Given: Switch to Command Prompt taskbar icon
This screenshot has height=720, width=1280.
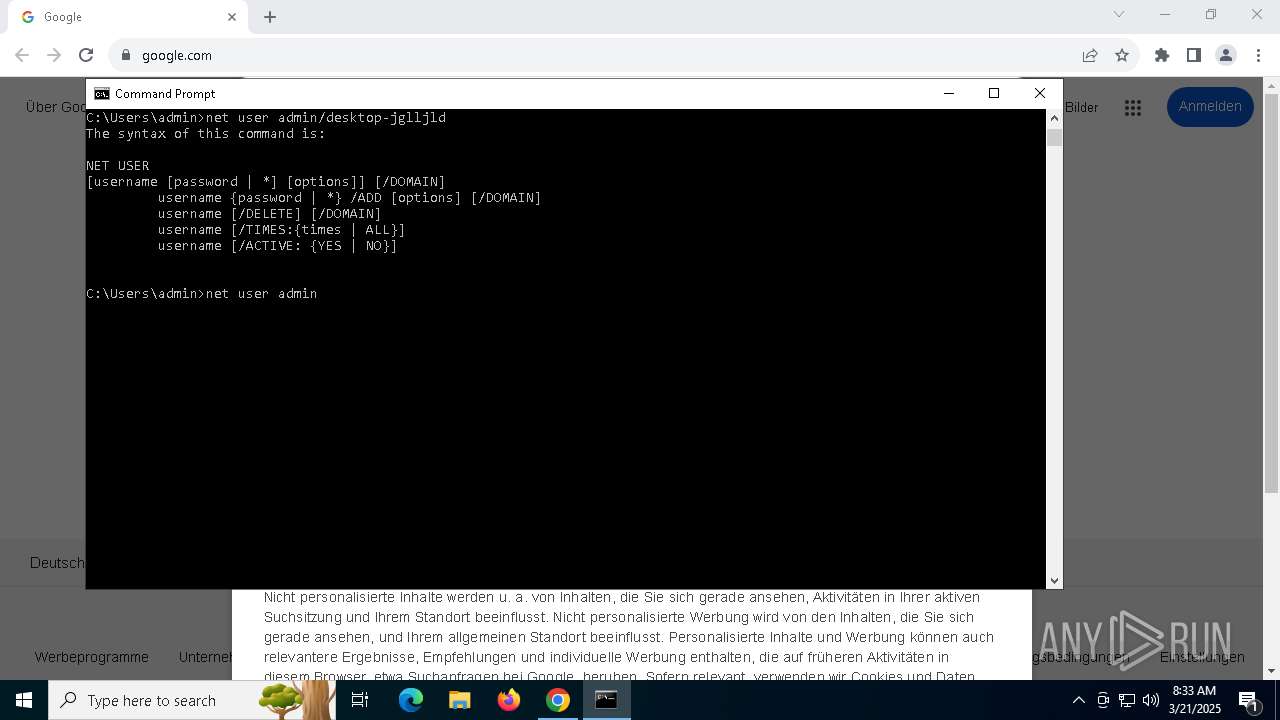Looking at the screenshot, I should [x=607, y=700].
